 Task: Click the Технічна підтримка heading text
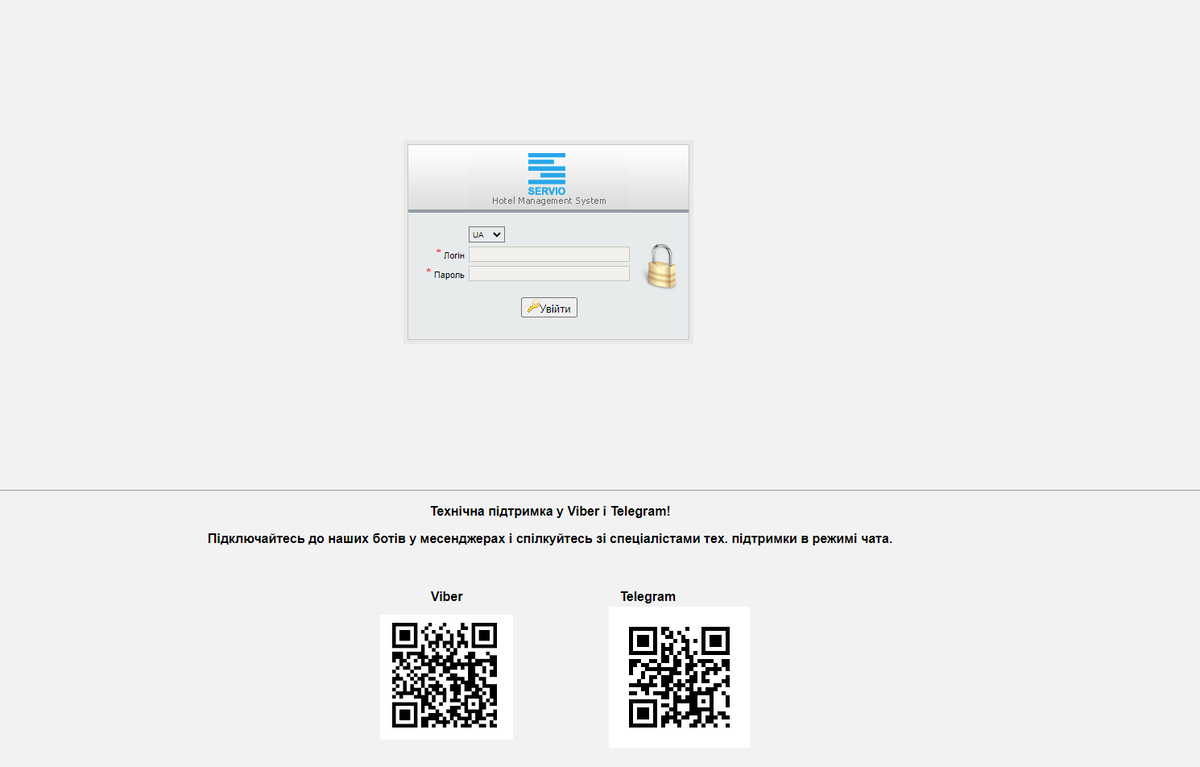pyautogui.click(x=550, y=511)
